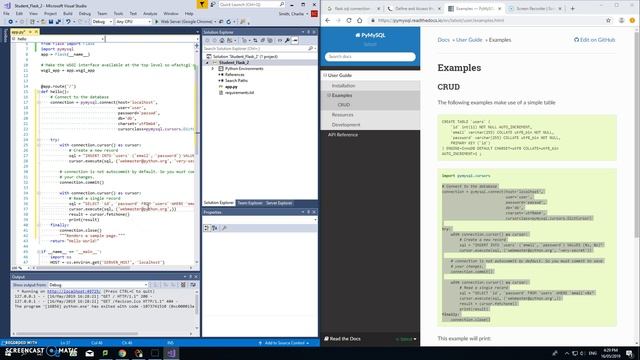Click the browser page vertical scrollbar
This screenshot has height=360, width=640.
(x=637, y=135)
